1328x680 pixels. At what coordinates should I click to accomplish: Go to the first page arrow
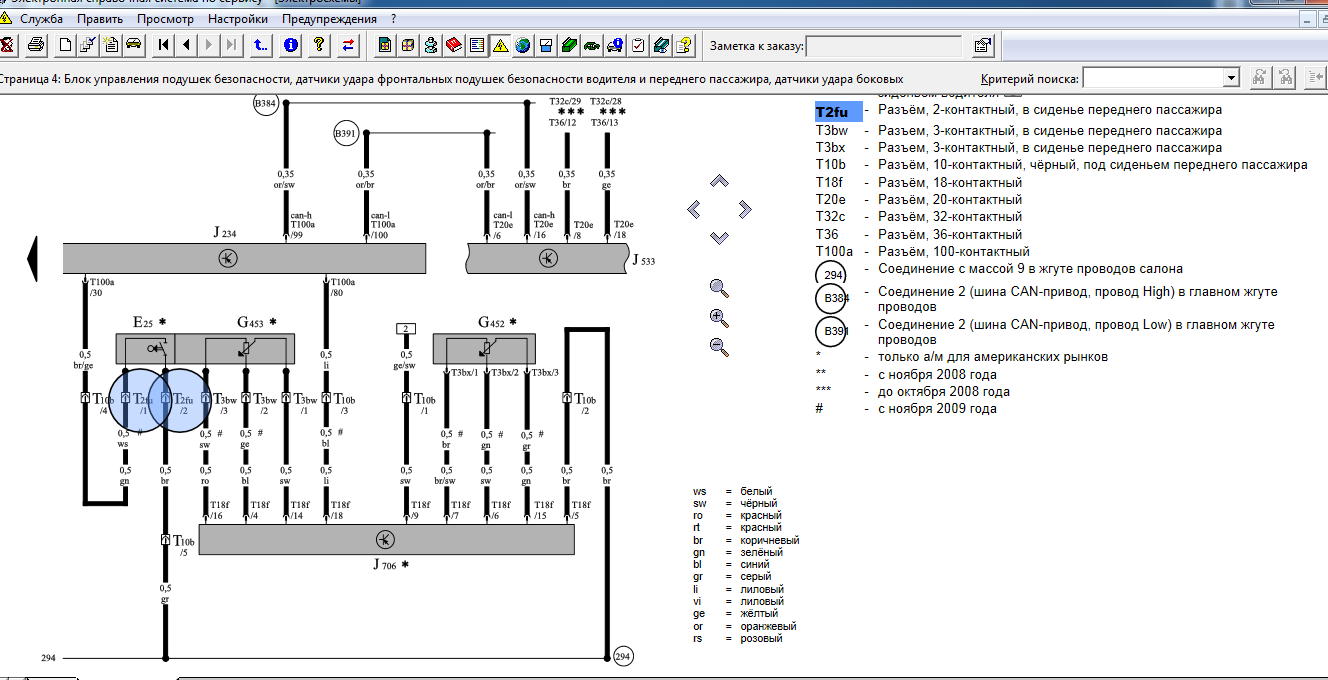(x=164, y=45)
